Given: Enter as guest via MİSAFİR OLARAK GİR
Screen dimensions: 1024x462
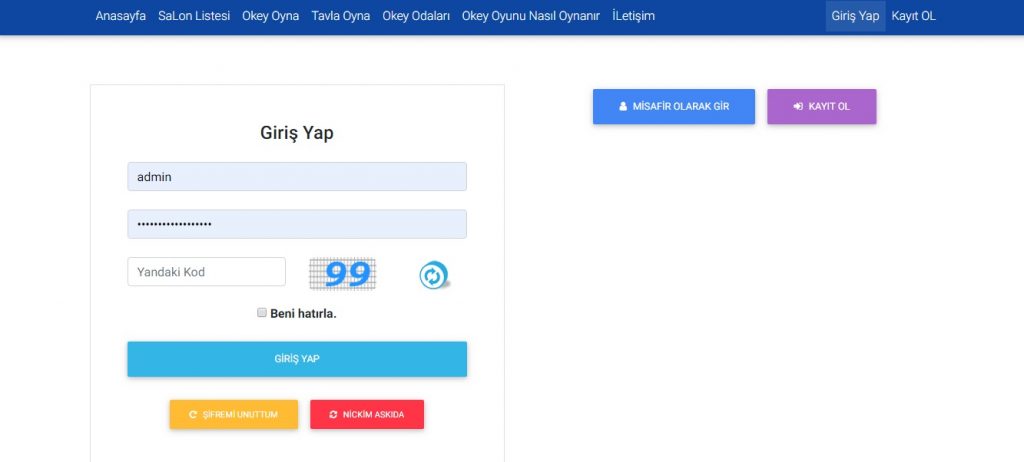Looking at the screenshot, I should coord(674,107).
